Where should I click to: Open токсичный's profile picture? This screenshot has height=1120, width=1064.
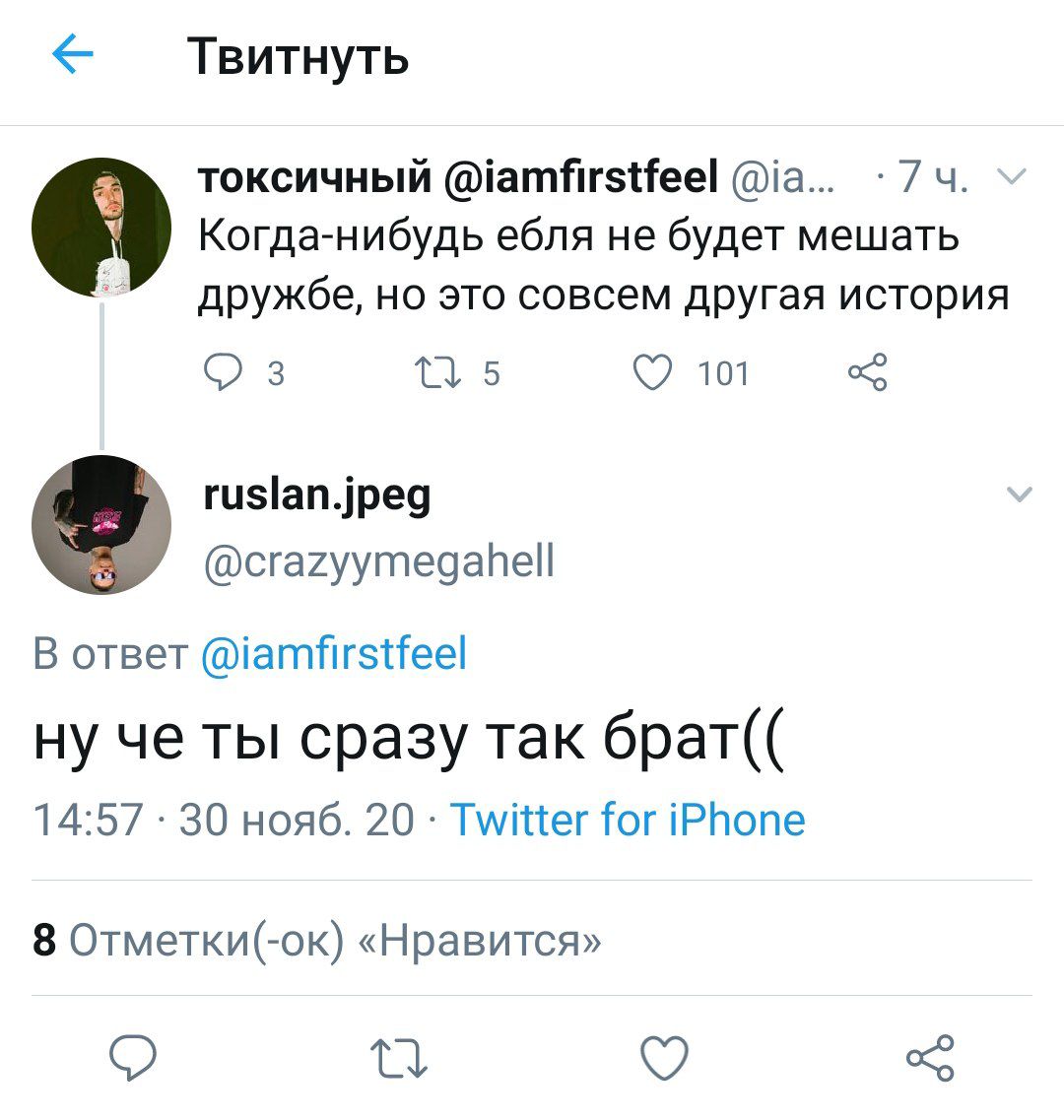(x=101, y=228)
